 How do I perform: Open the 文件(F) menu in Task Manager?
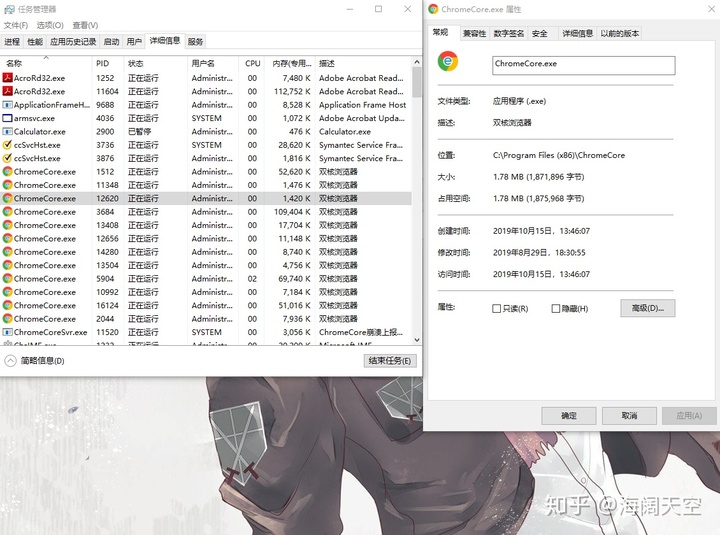(16, 25)
